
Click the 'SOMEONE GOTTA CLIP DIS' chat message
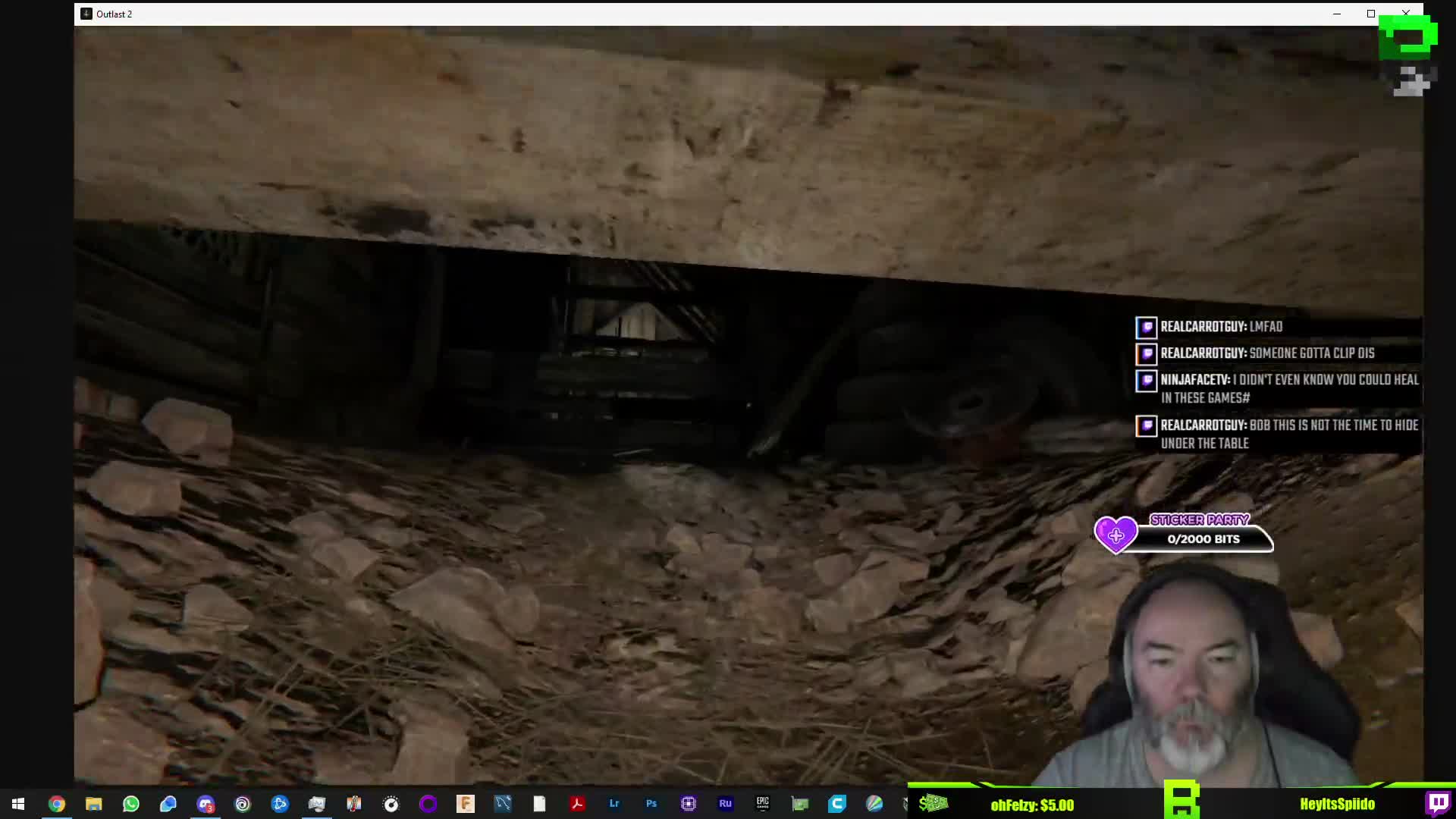pos(1255,353)
